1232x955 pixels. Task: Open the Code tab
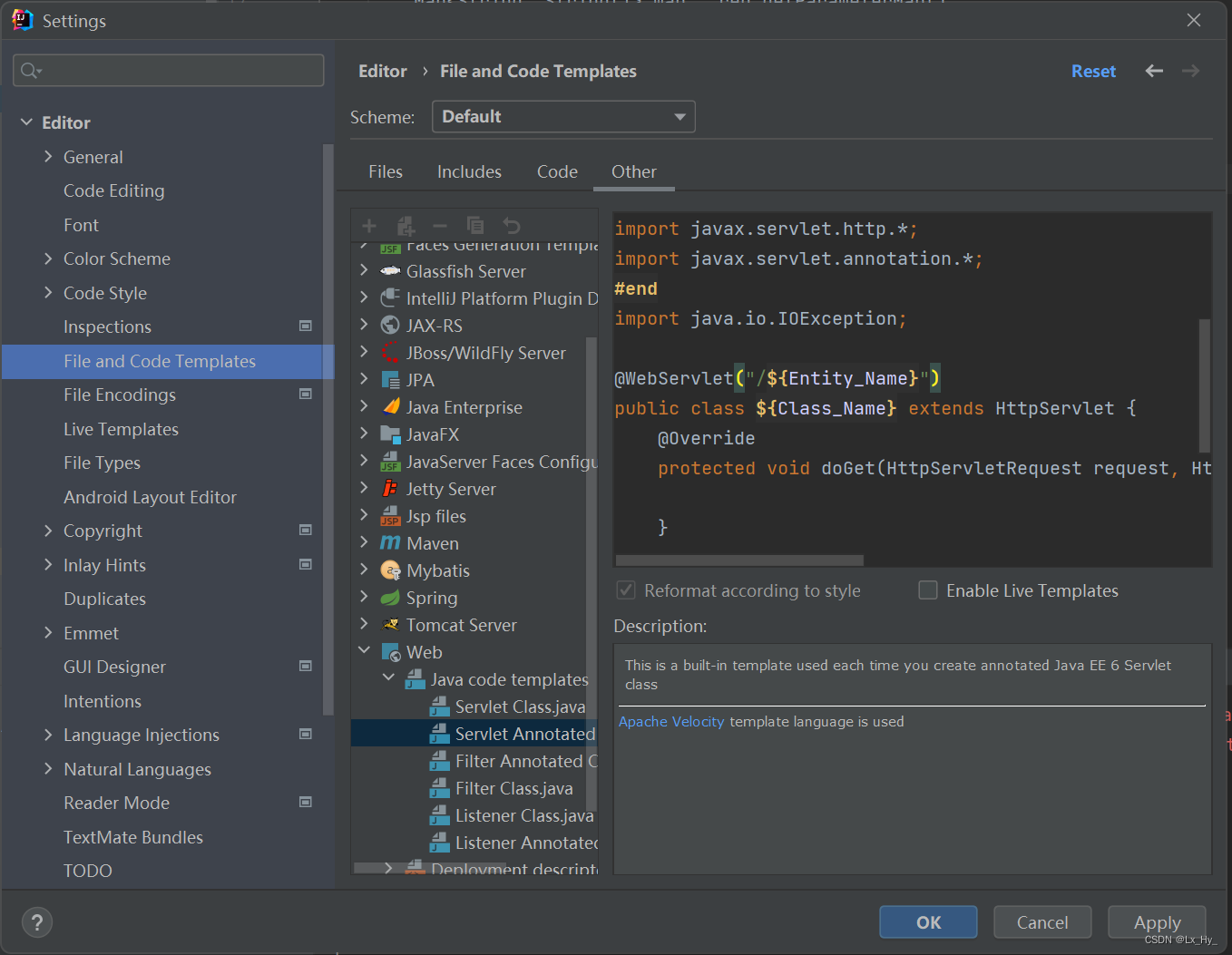tap(556, 171)
